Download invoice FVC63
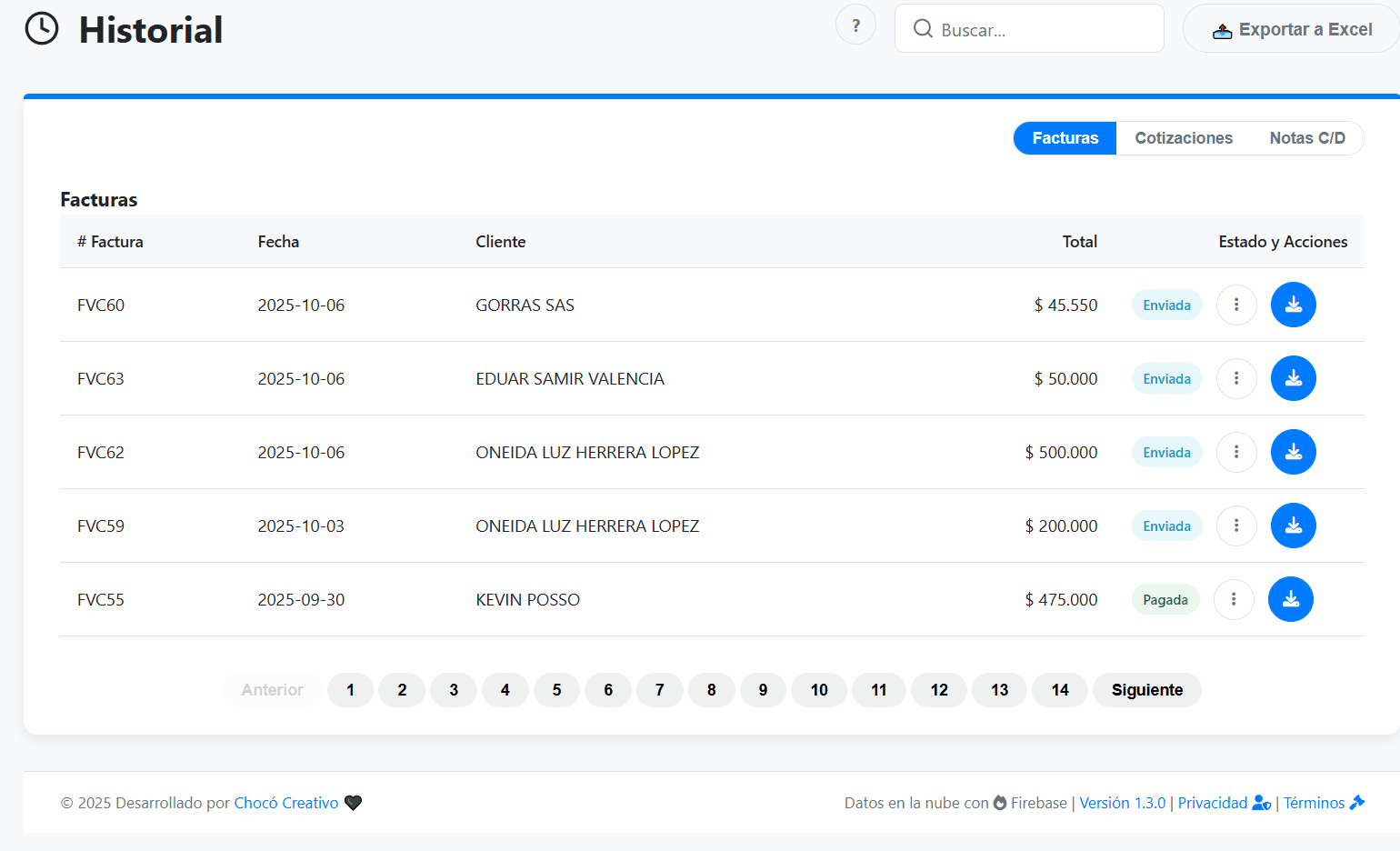The height and width of the screenshot is (851, 1400). 1293,378
